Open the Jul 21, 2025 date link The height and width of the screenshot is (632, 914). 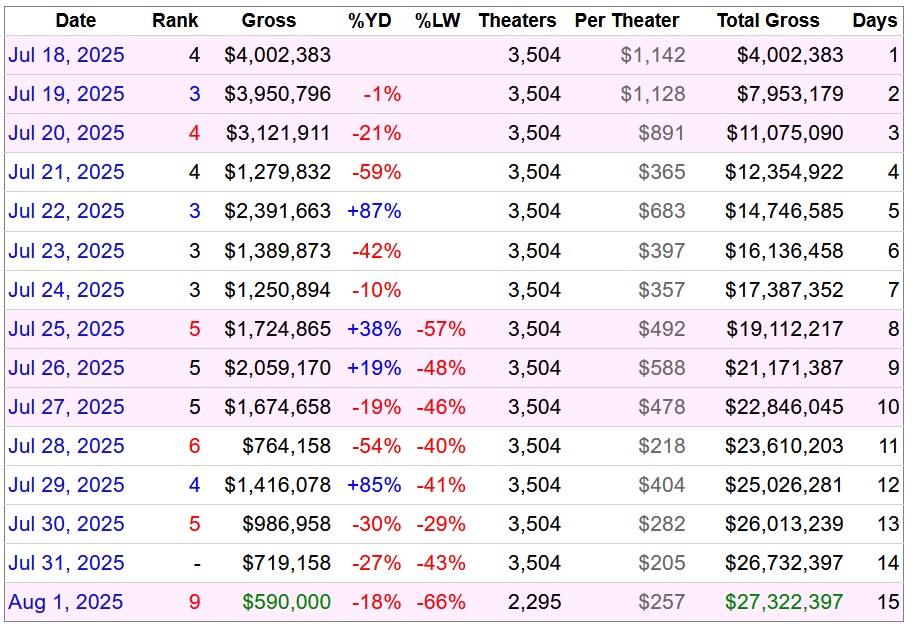click(x=66, y=173)
